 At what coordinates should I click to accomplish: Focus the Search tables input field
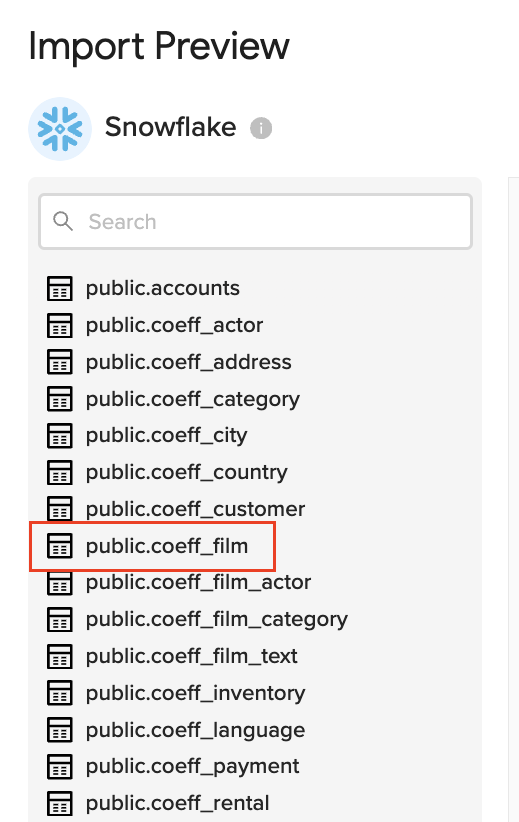coord(256,221)
